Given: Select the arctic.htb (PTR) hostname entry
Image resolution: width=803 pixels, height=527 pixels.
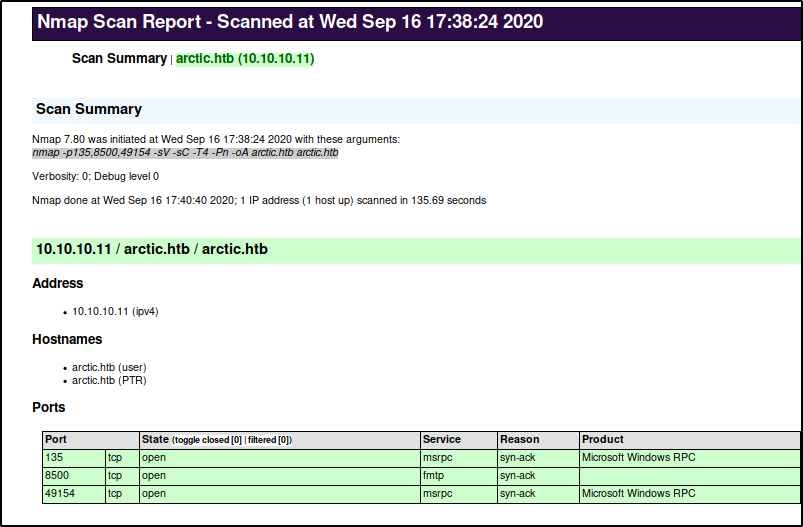Looking at the screenshot, I should pos(109,380).
